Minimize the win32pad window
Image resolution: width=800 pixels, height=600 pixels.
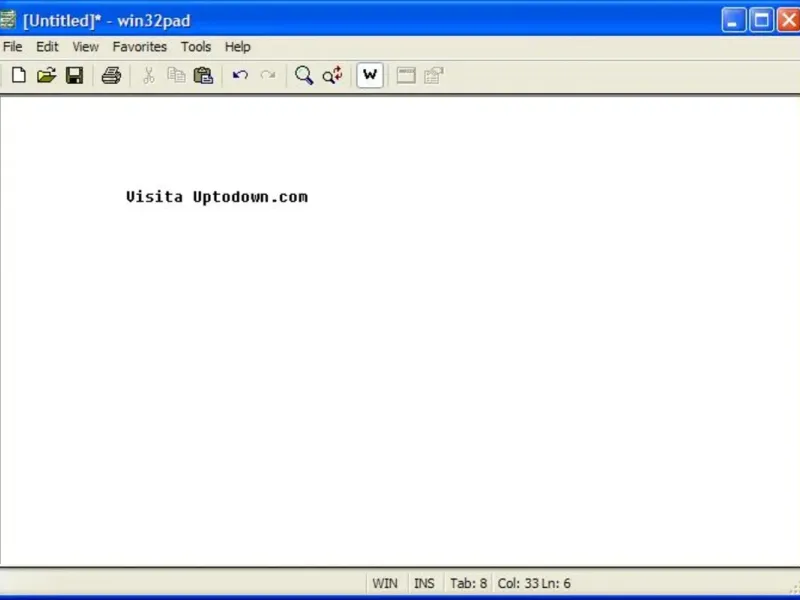click(734, 20)
